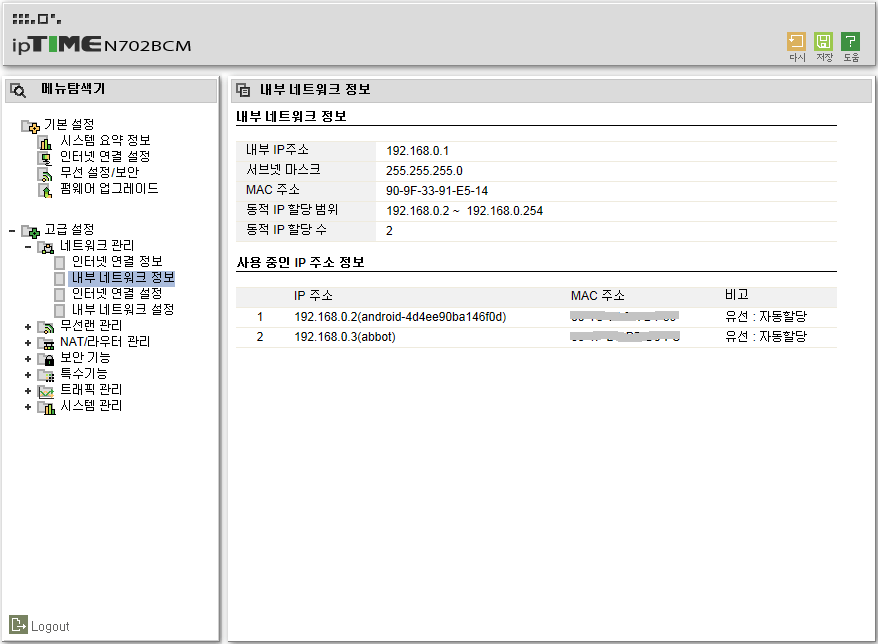The width and height of the screenshot is (878, 644).
Task: Click the 192.168.0.2(android-4d4ee90ba146f0d) entry
Action: tap(400, 317)
